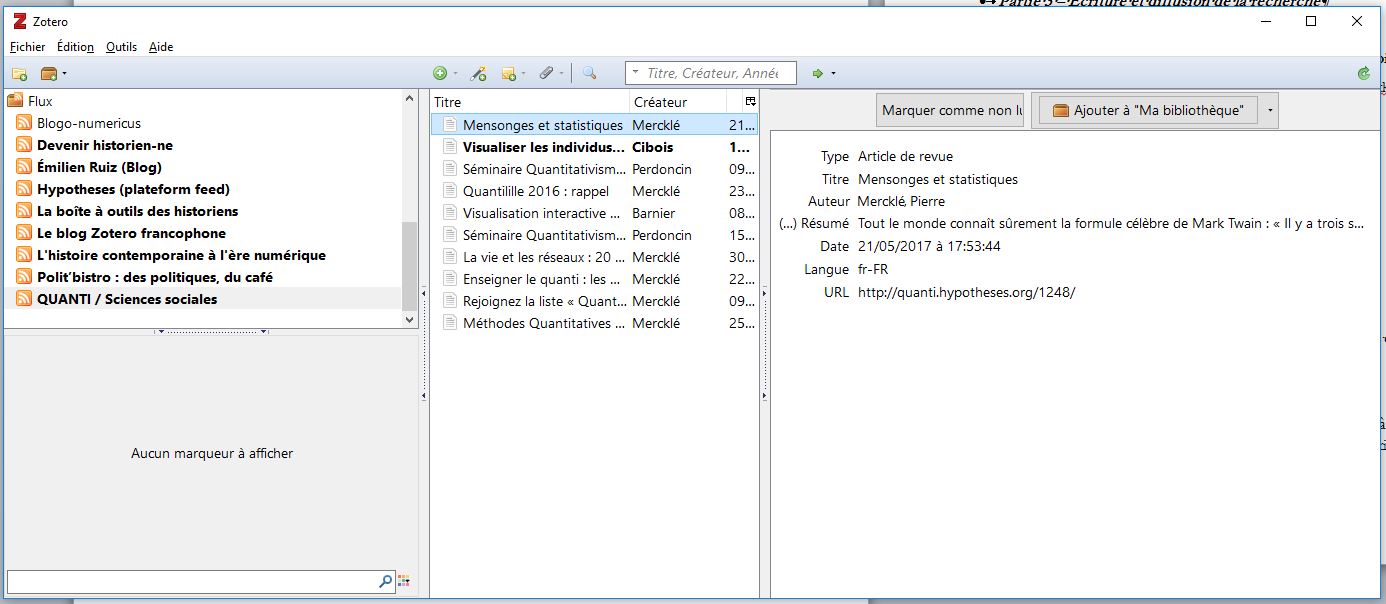Open dropdown arrow beside New Note icon
Screen dimensions: 1386x604
click(x=525, y=73)
